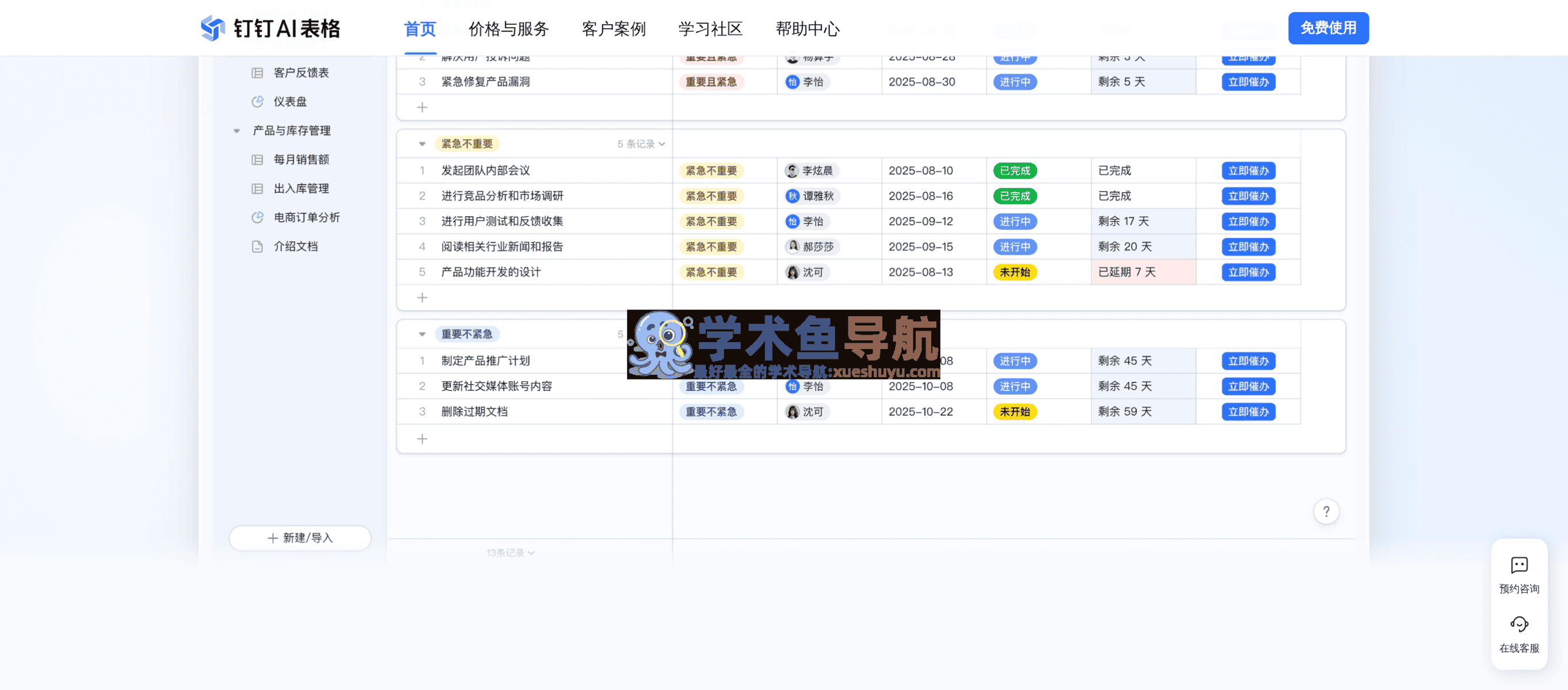Click 立即催办 for 更新社交媒体账号内容

click(1248, 386)
